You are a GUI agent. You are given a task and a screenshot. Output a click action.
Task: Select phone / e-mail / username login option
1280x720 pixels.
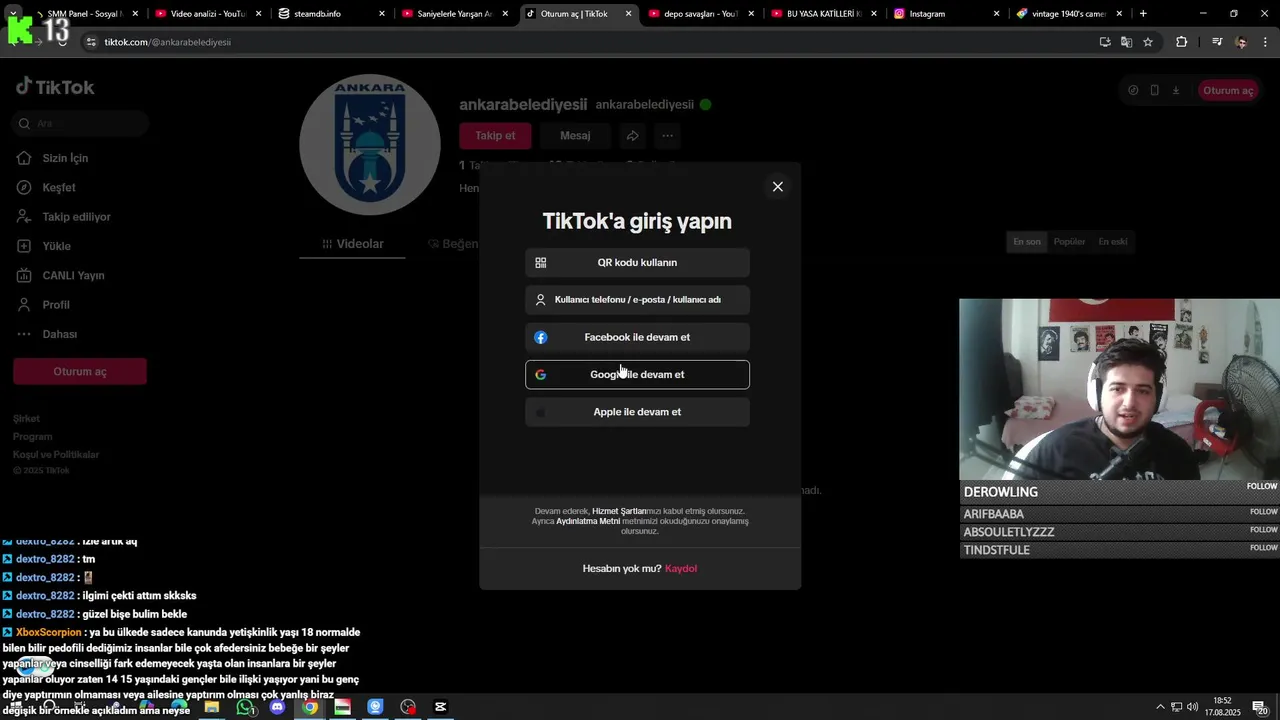pos(637,300)
